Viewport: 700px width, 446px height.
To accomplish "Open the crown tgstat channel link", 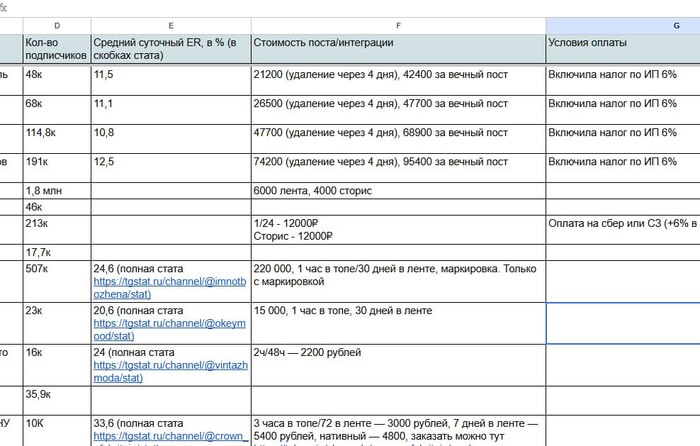I will pyautogui.click(x=170, y=437).
